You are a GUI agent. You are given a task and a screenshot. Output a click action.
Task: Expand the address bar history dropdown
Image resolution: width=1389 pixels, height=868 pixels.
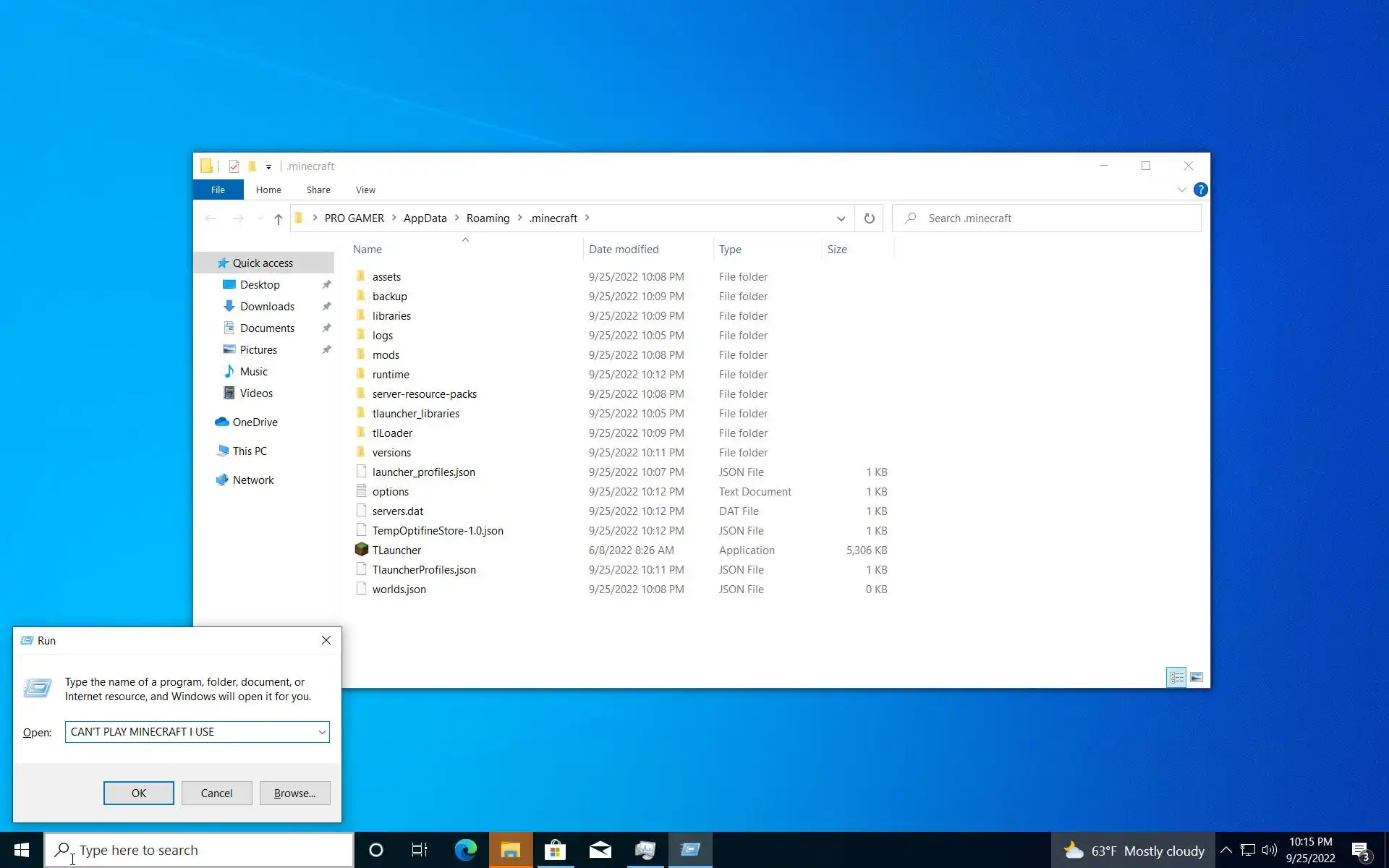[x=841, y=218]
